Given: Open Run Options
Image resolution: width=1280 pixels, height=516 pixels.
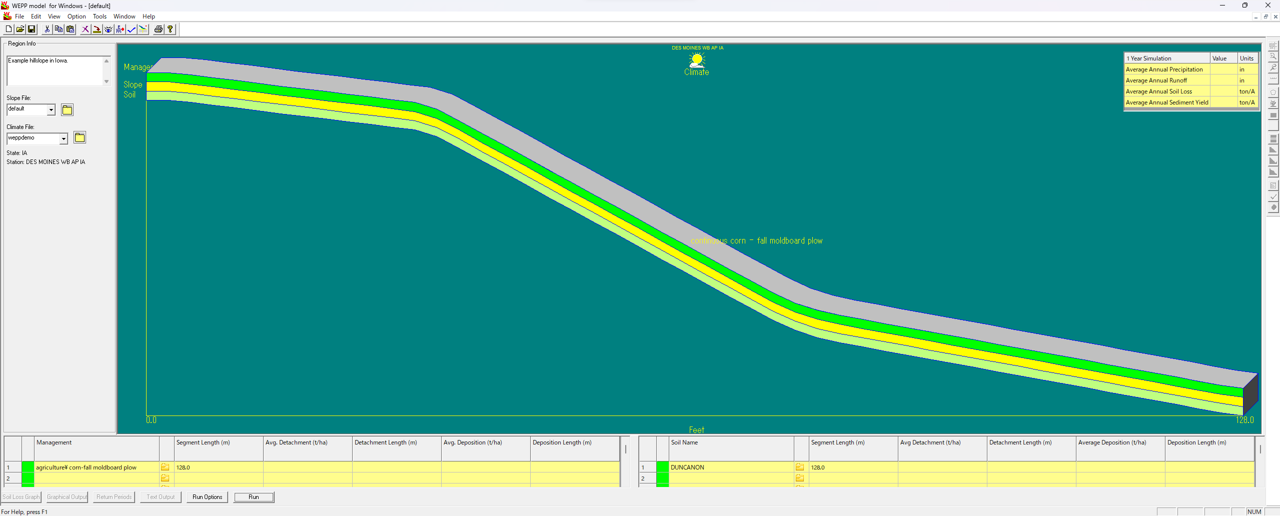Looking at the screenshot, I should click(207, 497).
